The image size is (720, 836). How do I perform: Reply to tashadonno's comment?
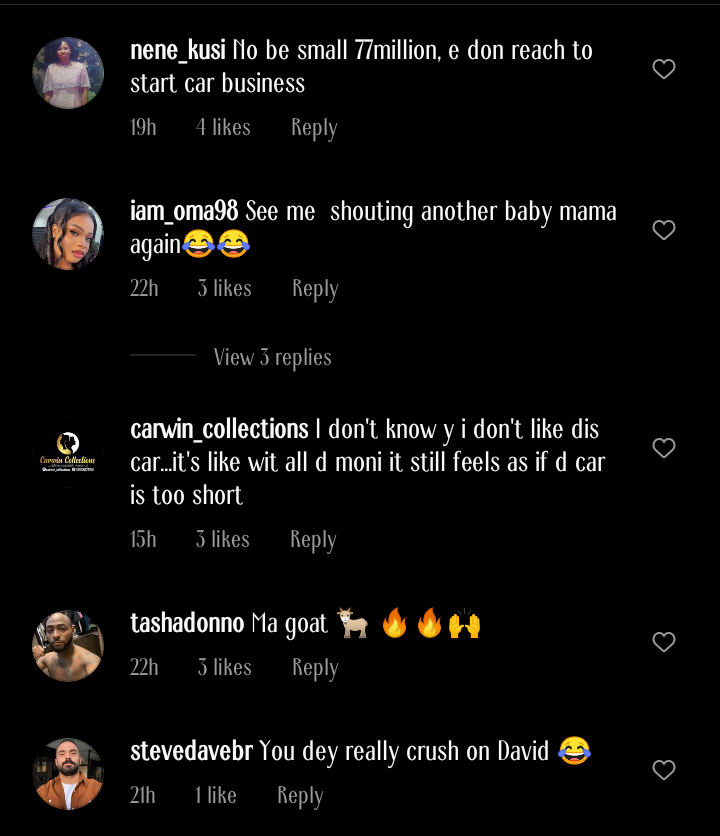tap(314, 667)
